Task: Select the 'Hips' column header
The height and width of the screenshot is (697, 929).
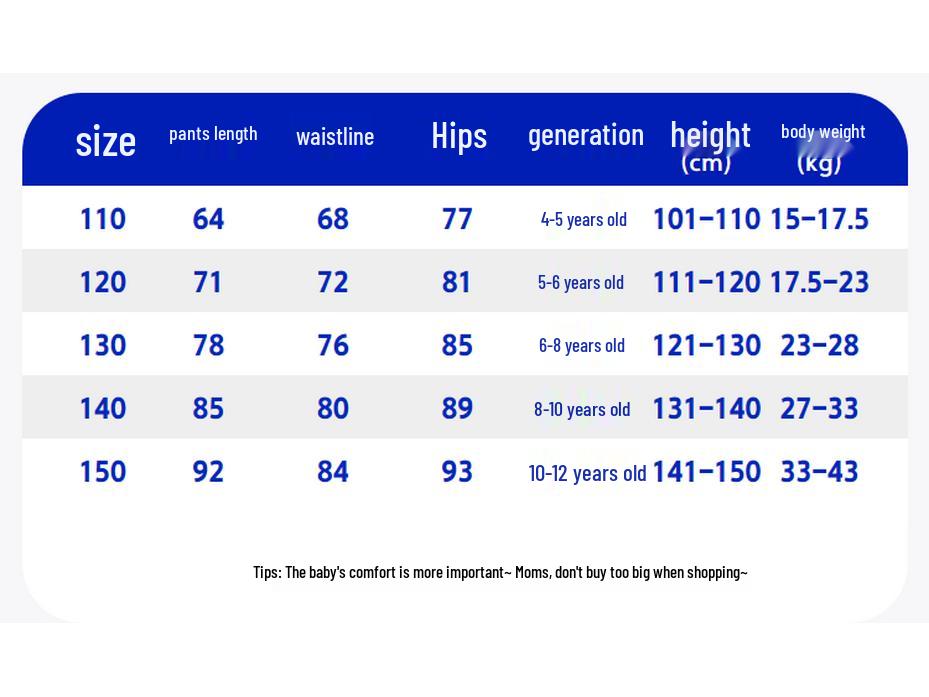Action: (x=459, y=136)
